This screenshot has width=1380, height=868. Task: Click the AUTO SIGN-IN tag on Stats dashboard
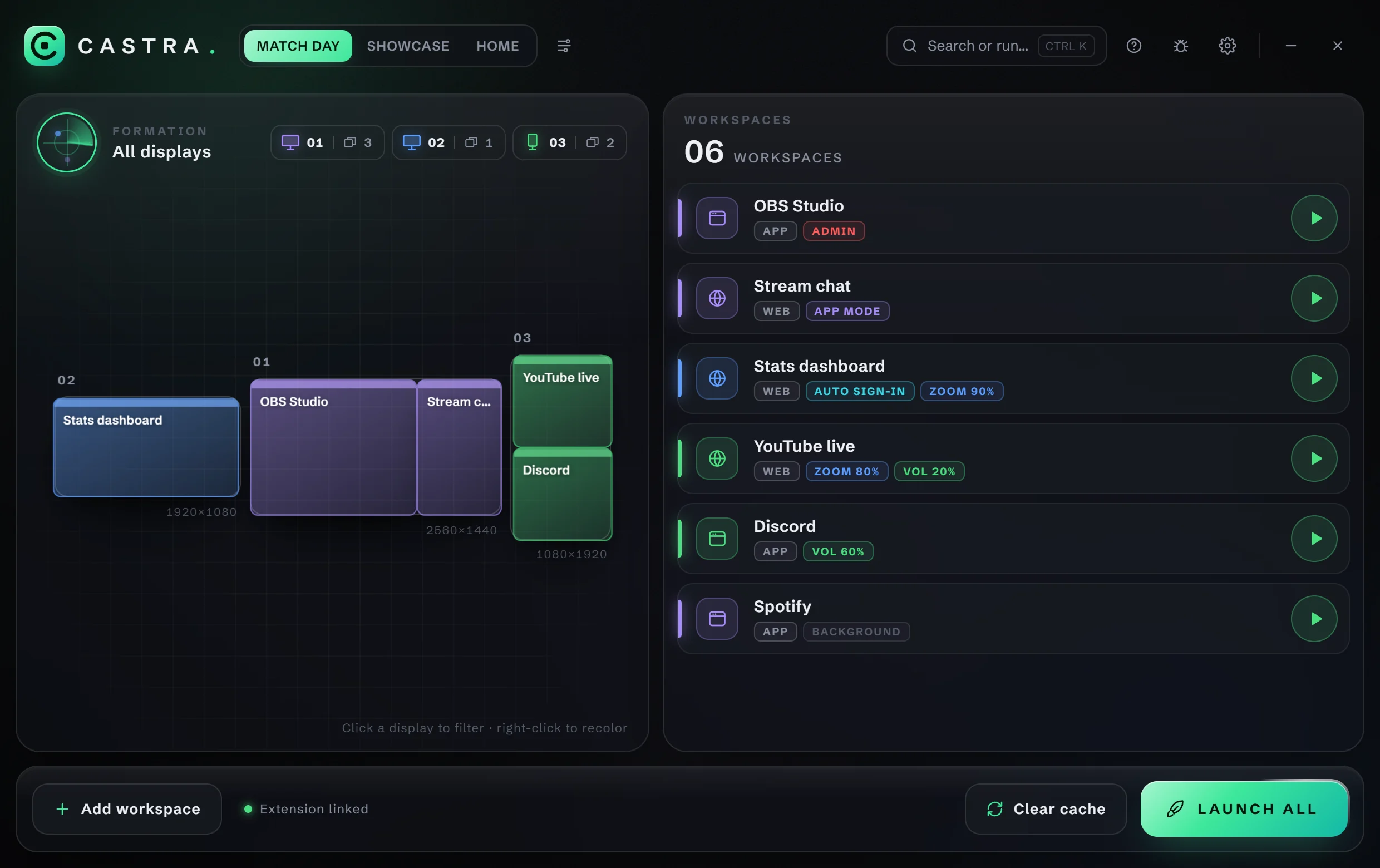point(860,391)
